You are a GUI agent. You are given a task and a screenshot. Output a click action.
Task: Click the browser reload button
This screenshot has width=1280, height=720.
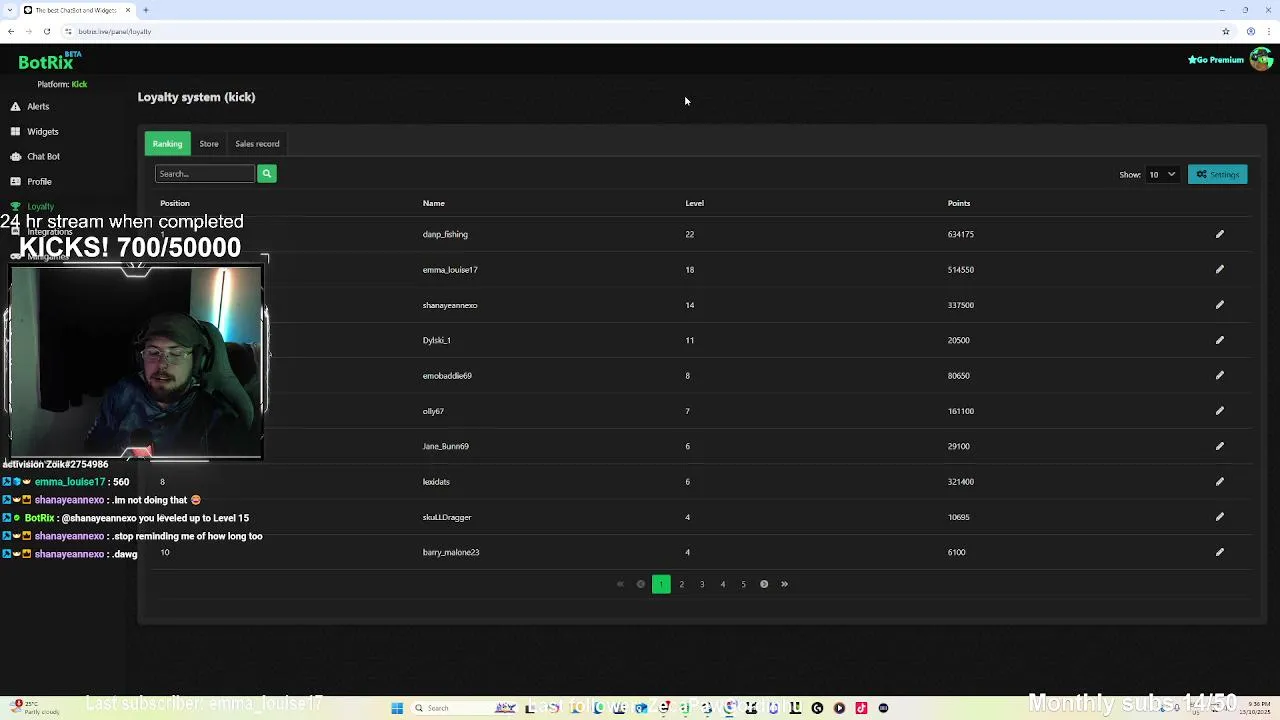point(46,31)
